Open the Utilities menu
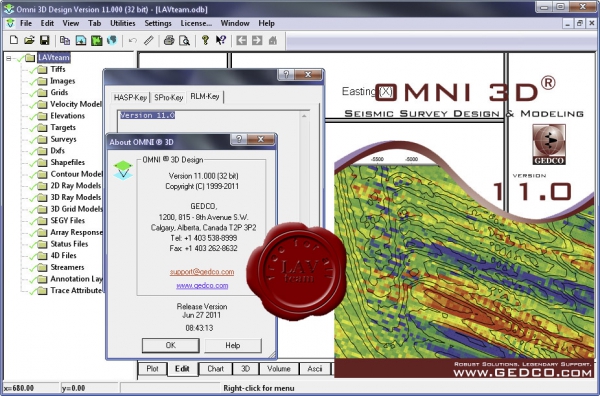600x396 pixels. tap(123, 23)
